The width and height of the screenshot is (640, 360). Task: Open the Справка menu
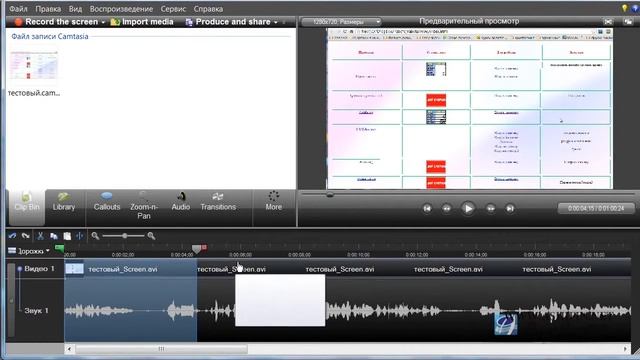pos(208,9)
